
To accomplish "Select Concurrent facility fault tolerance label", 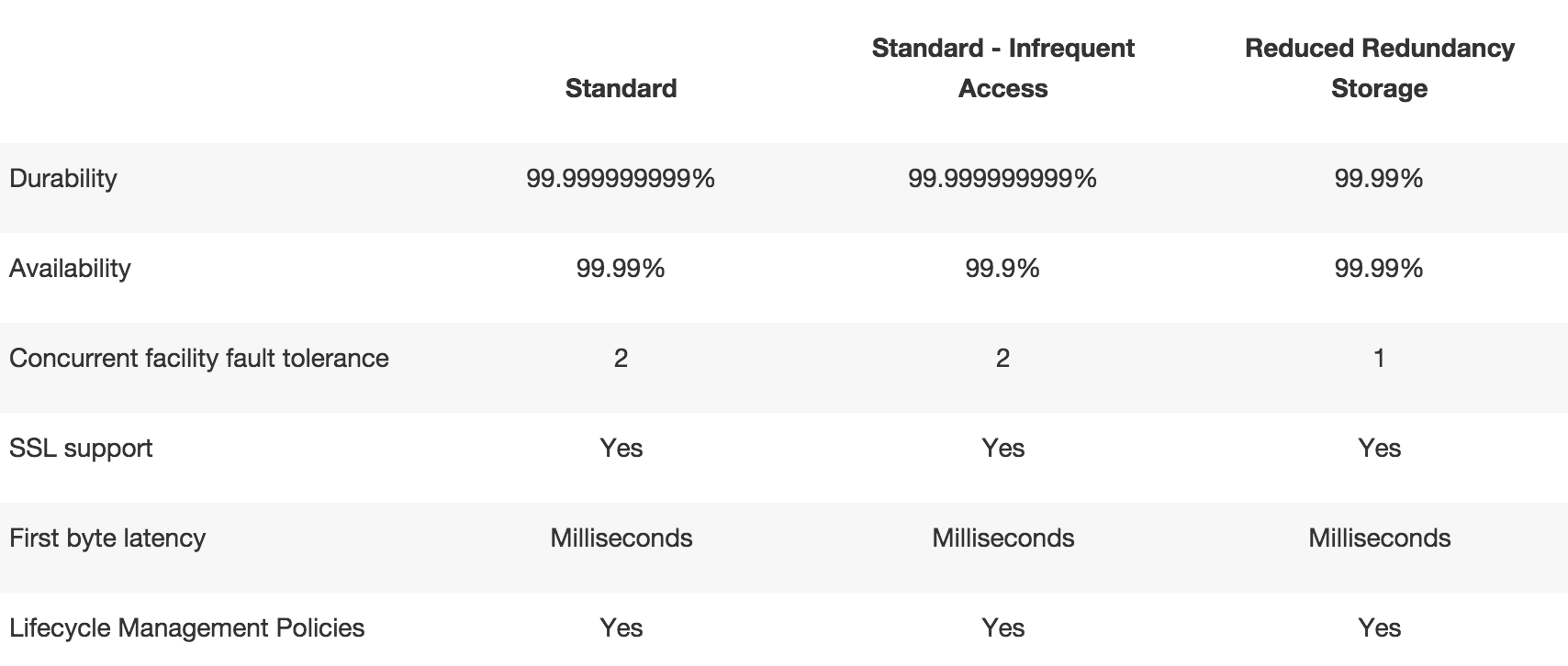I will (199, 358).
